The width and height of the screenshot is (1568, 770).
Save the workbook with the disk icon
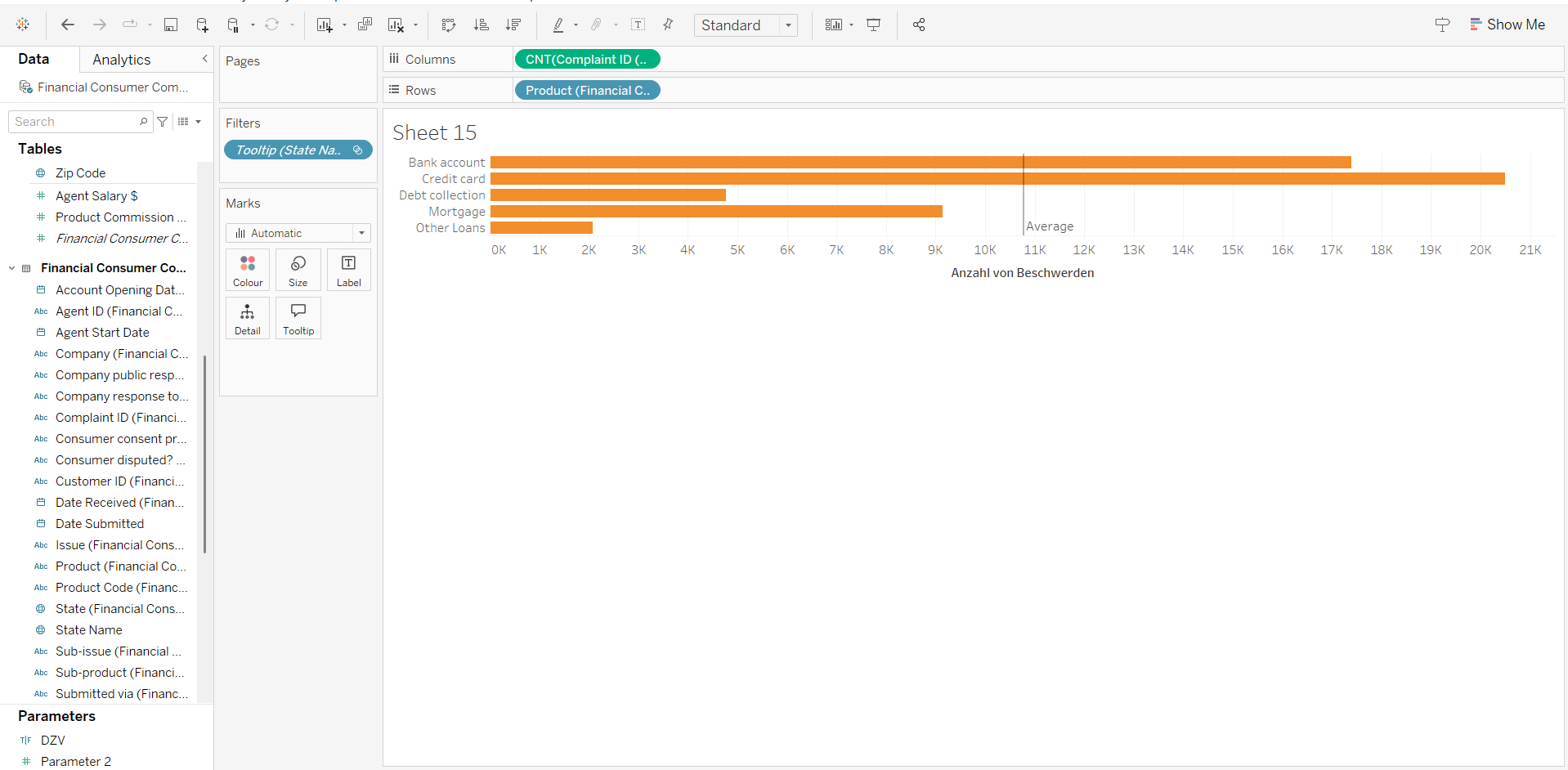(171, 25)
